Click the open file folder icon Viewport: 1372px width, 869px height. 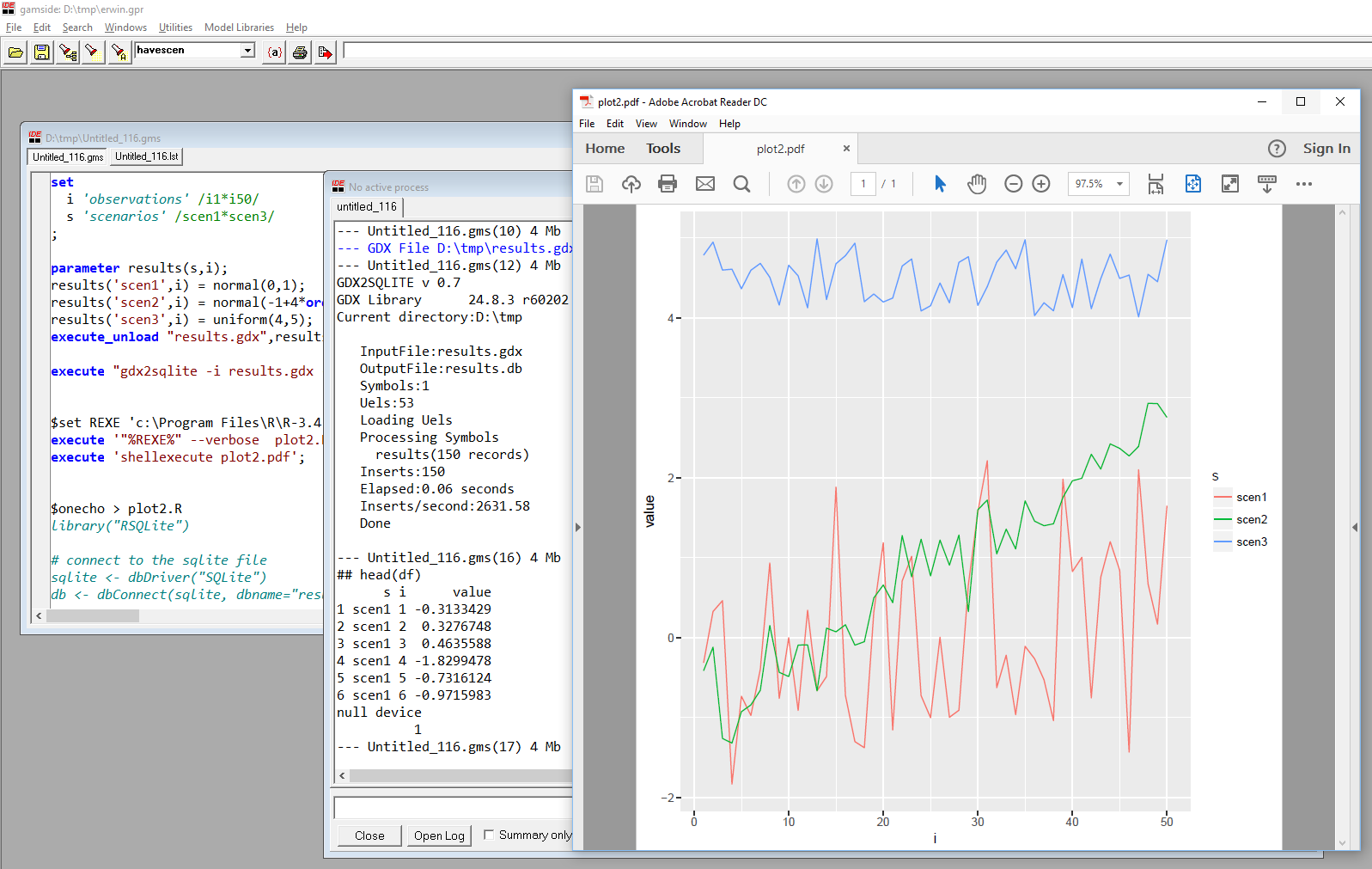[x=15, y=52]
